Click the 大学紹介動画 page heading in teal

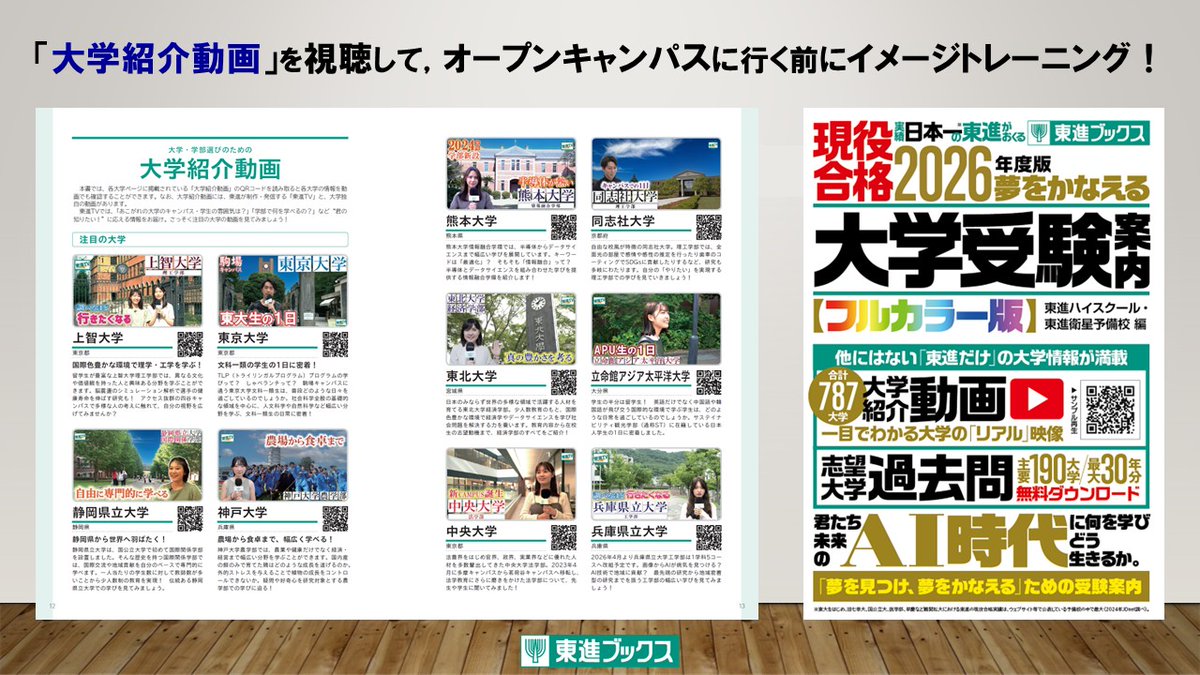pyautogui.click(x=210, y=167)
